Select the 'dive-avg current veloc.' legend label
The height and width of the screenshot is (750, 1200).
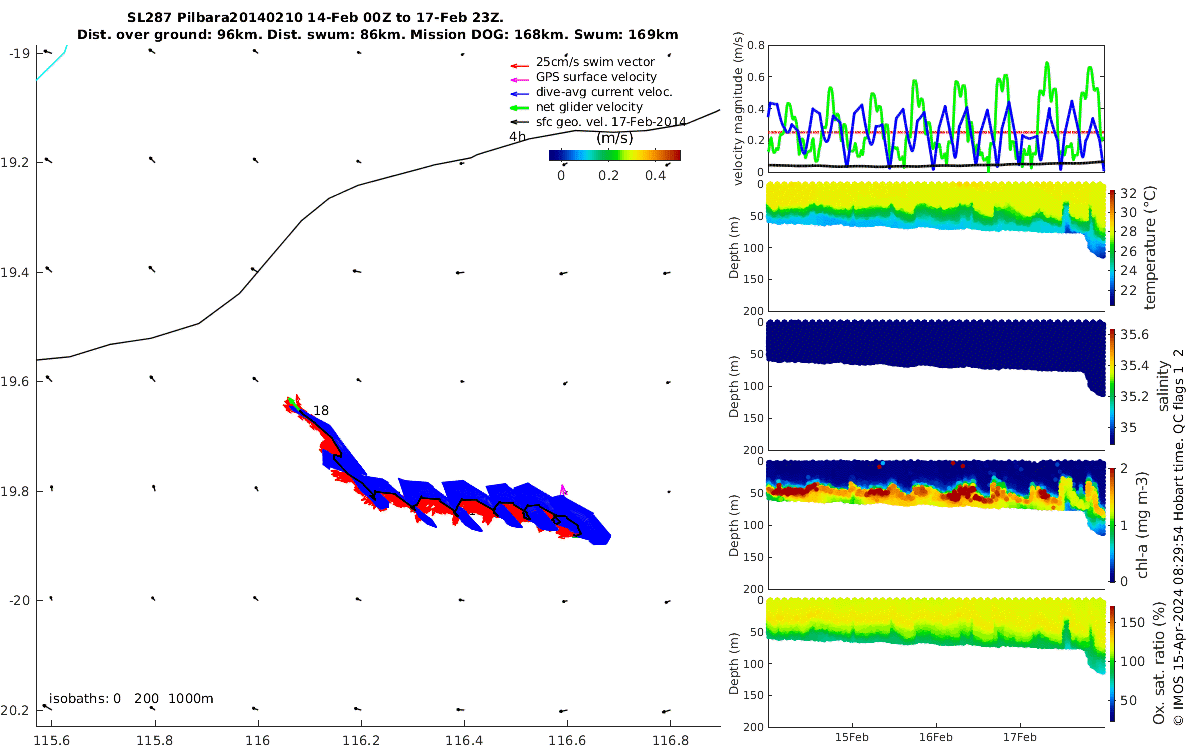[x=604, y=92]
